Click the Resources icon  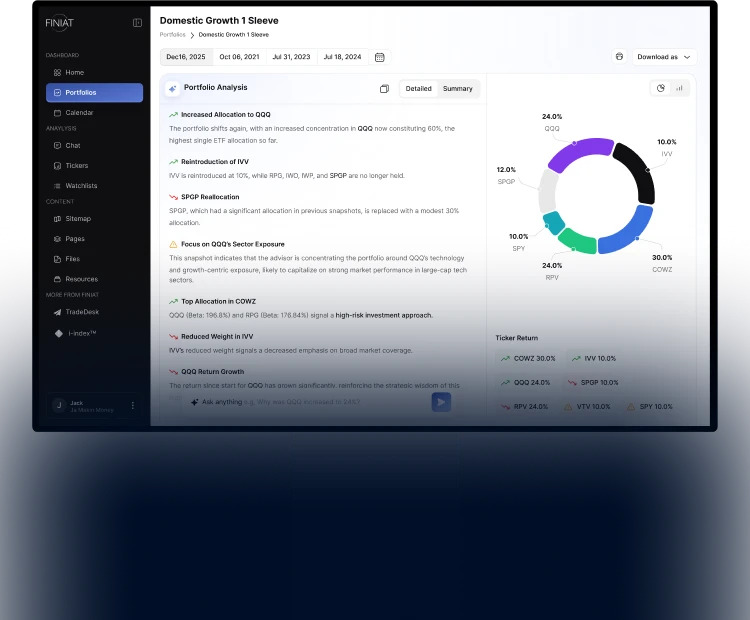57,279
